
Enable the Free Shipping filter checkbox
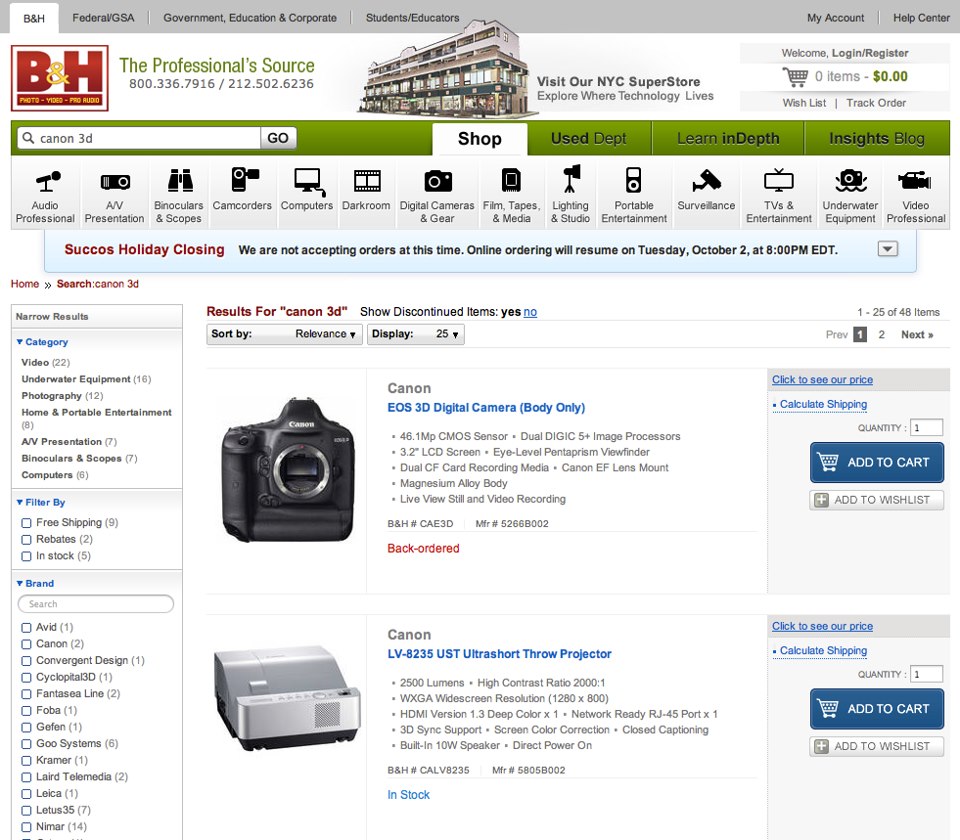27,523
